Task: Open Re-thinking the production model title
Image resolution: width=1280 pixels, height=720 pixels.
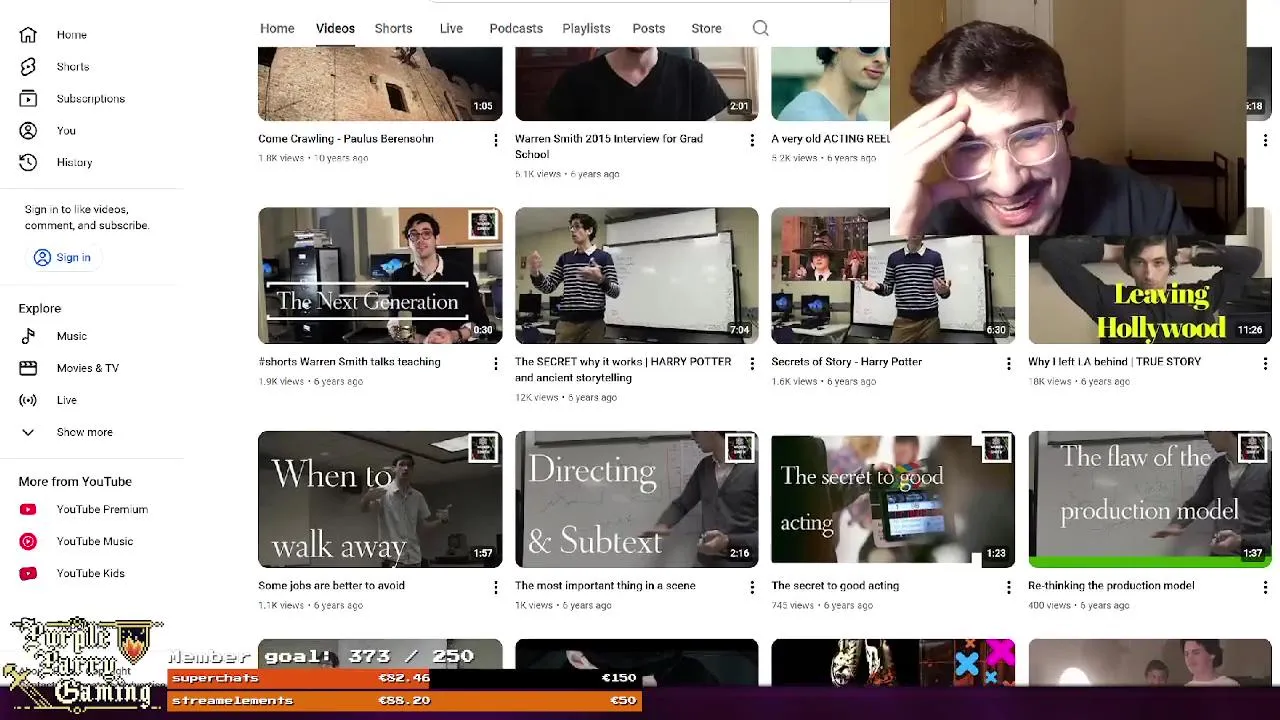Action: tap(1111, 586)
